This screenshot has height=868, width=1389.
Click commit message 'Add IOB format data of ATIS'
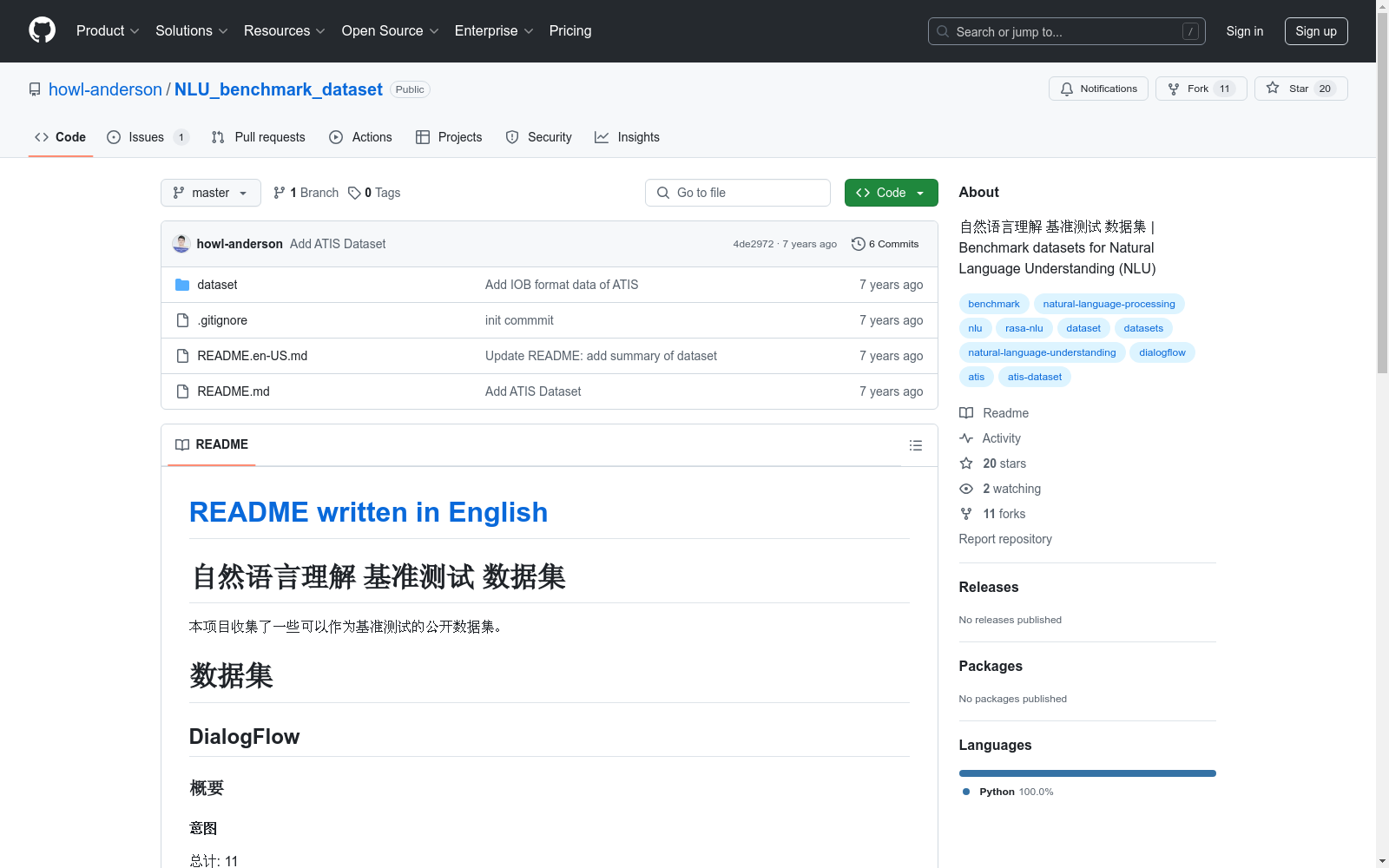[562, 285]
